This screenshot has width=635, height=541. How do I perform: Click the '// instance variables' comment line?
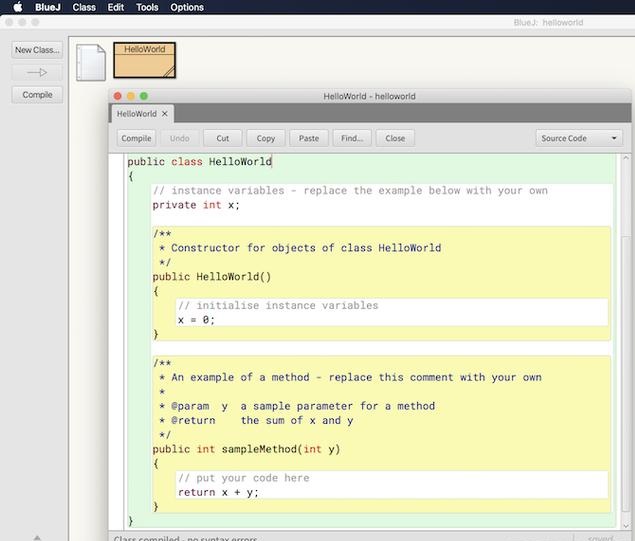(350, 191)
